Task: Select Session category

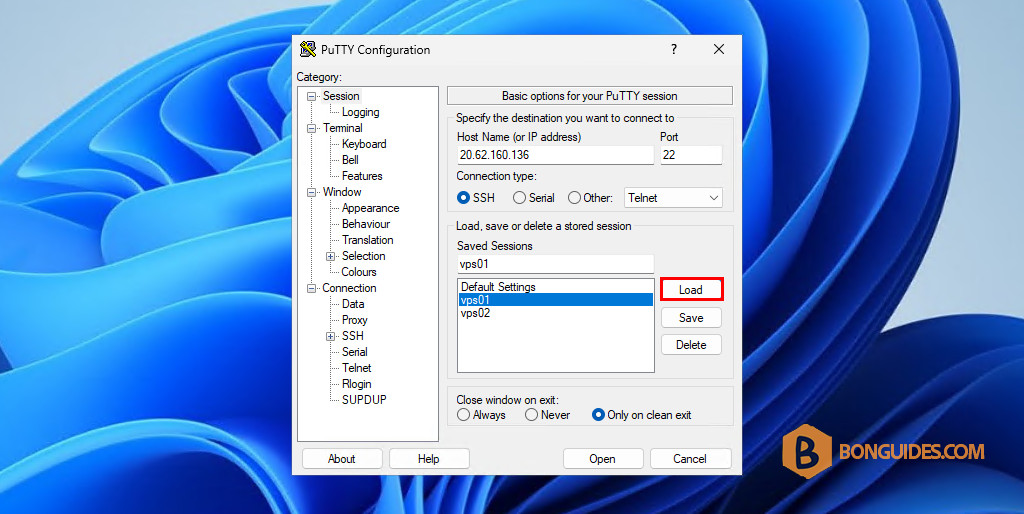Action: (341, 96)
